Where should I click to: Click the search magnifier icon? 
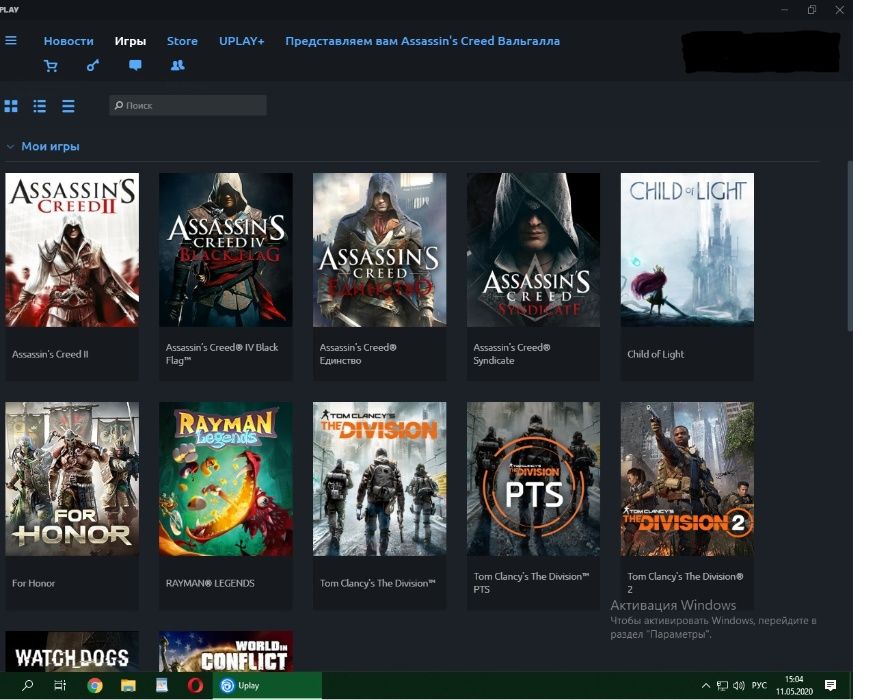pos(119,105)
